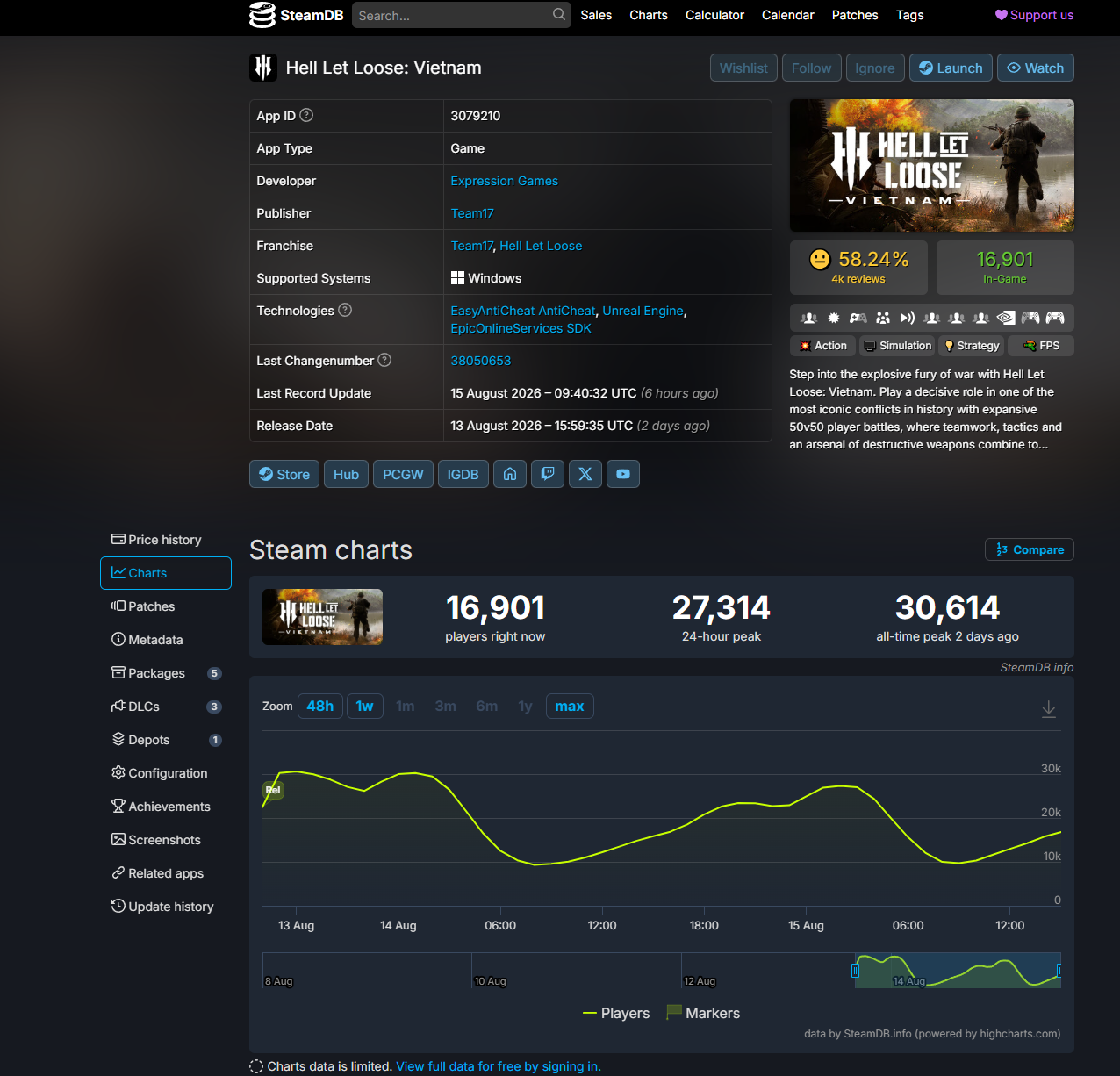Image resolution: width=1120 pixels, height=1076 pixels.
Task: Open the Store button link
Action: coord(284,474)
